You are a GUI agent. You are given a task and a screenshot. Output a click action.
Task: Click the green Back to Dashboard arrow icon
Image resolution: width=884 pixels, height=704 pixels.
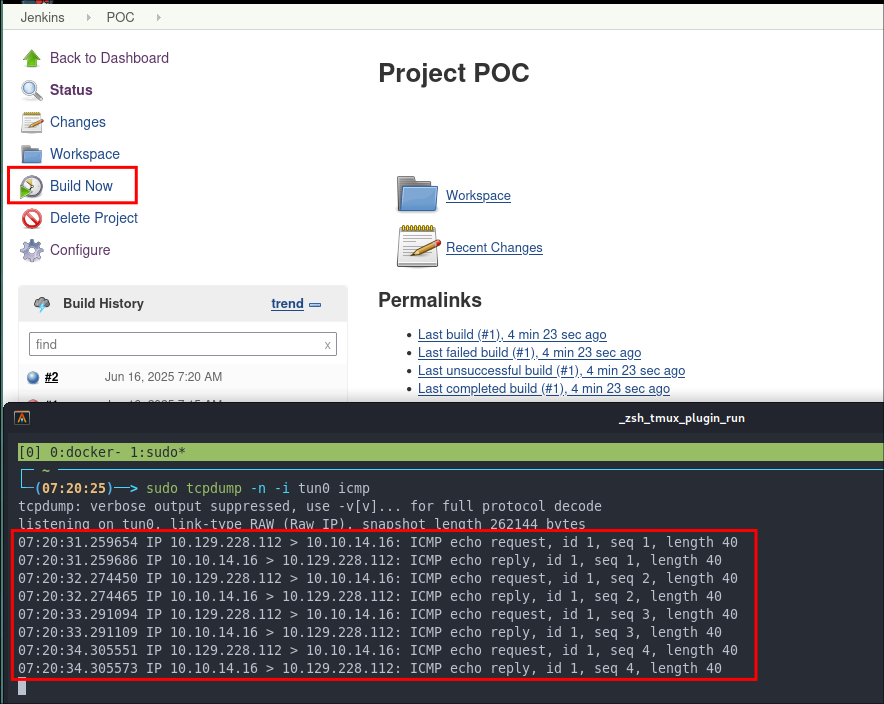[32, 58]
